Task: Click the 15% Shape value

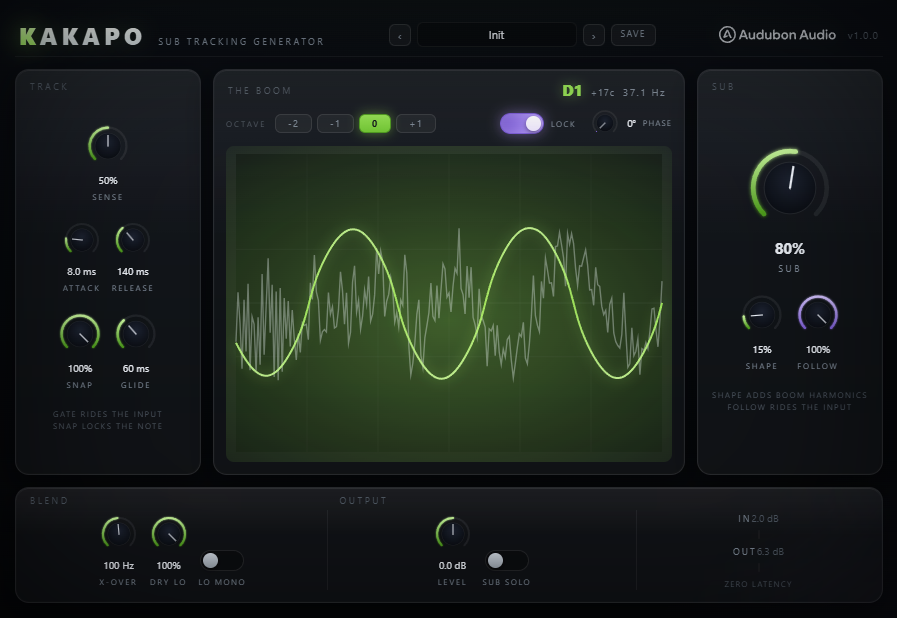Action: (761, 350)
